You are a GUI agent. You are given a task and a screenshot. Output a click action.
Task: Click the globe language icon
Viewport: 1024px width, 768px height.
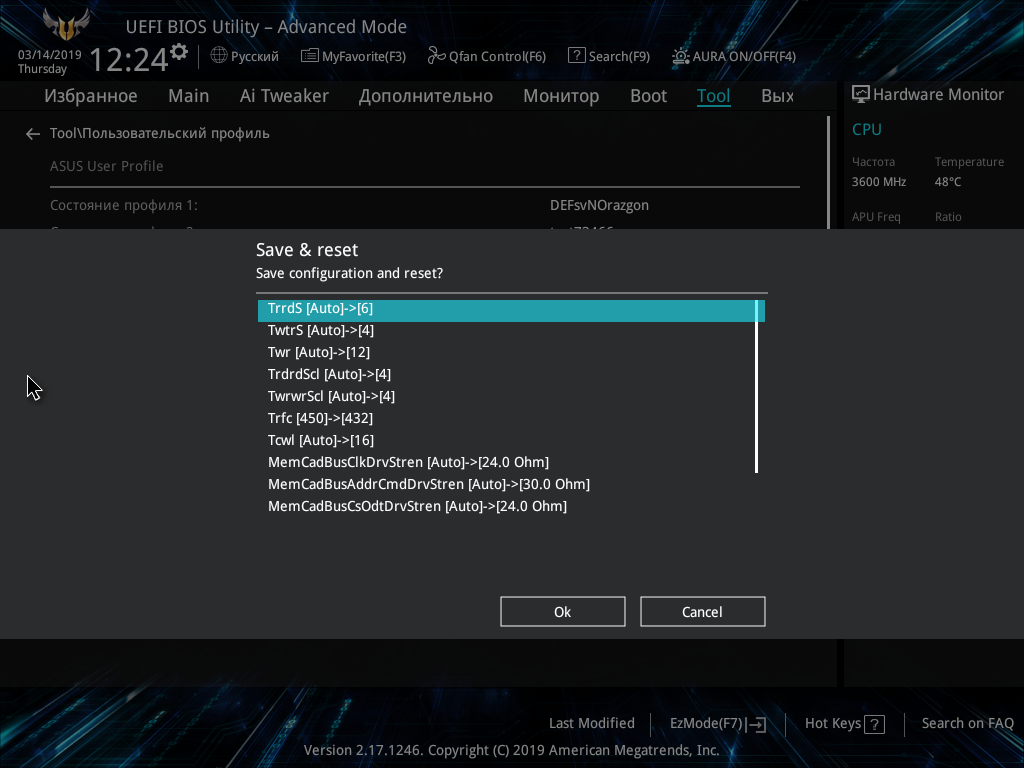click(219, 56)
